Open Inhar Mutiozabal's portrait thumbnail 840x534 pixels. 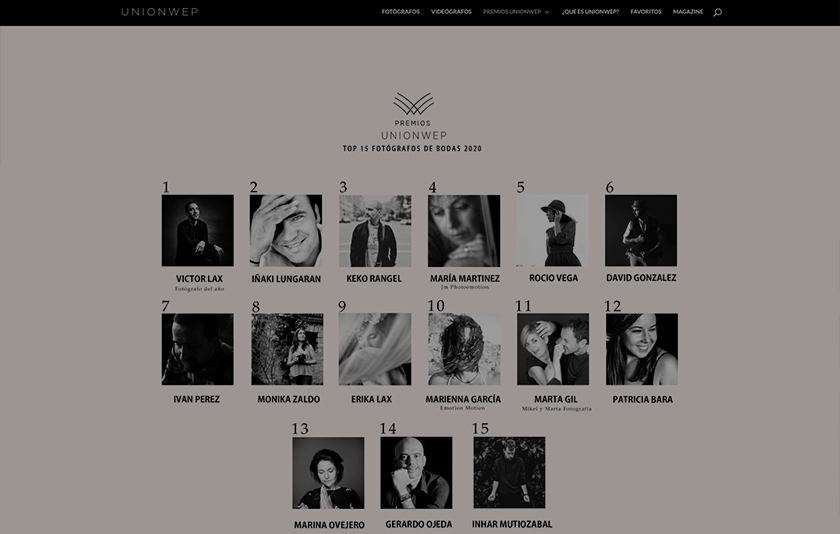click(x=509, y=472)
